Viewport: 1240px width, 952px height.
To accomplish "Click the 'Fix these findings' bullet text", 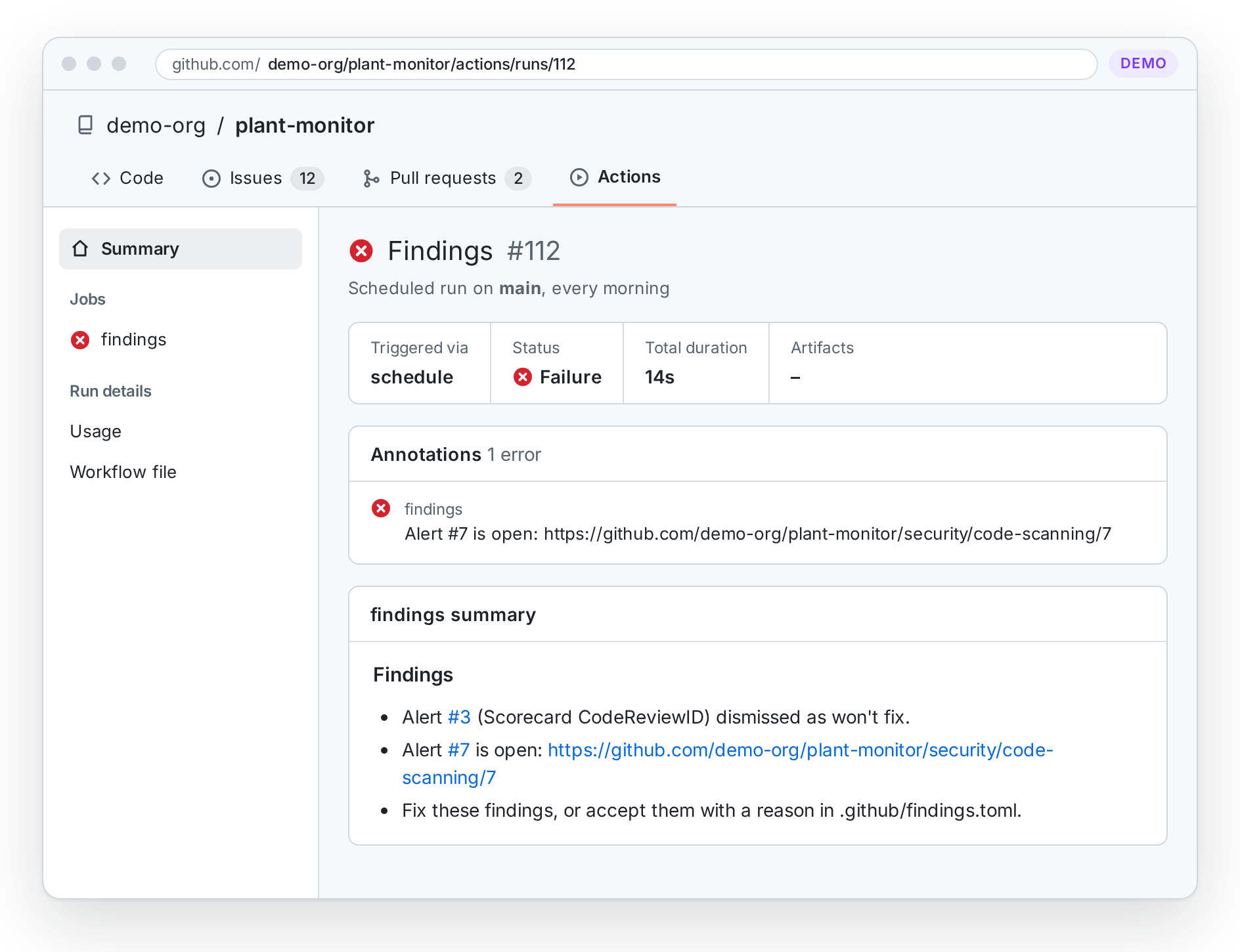I will (712, 810).
